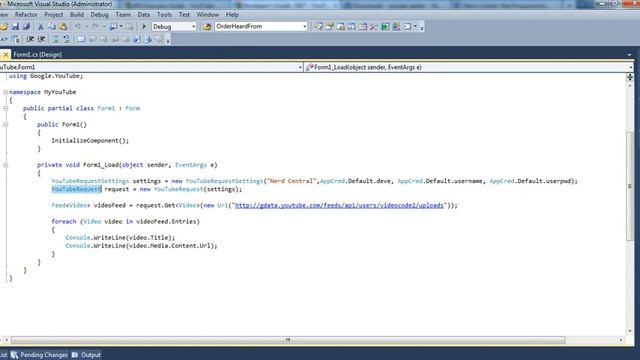The width and height of the screenshot is (640, 360).
Task: Open the Tools menu
Action: click(164, 15)
